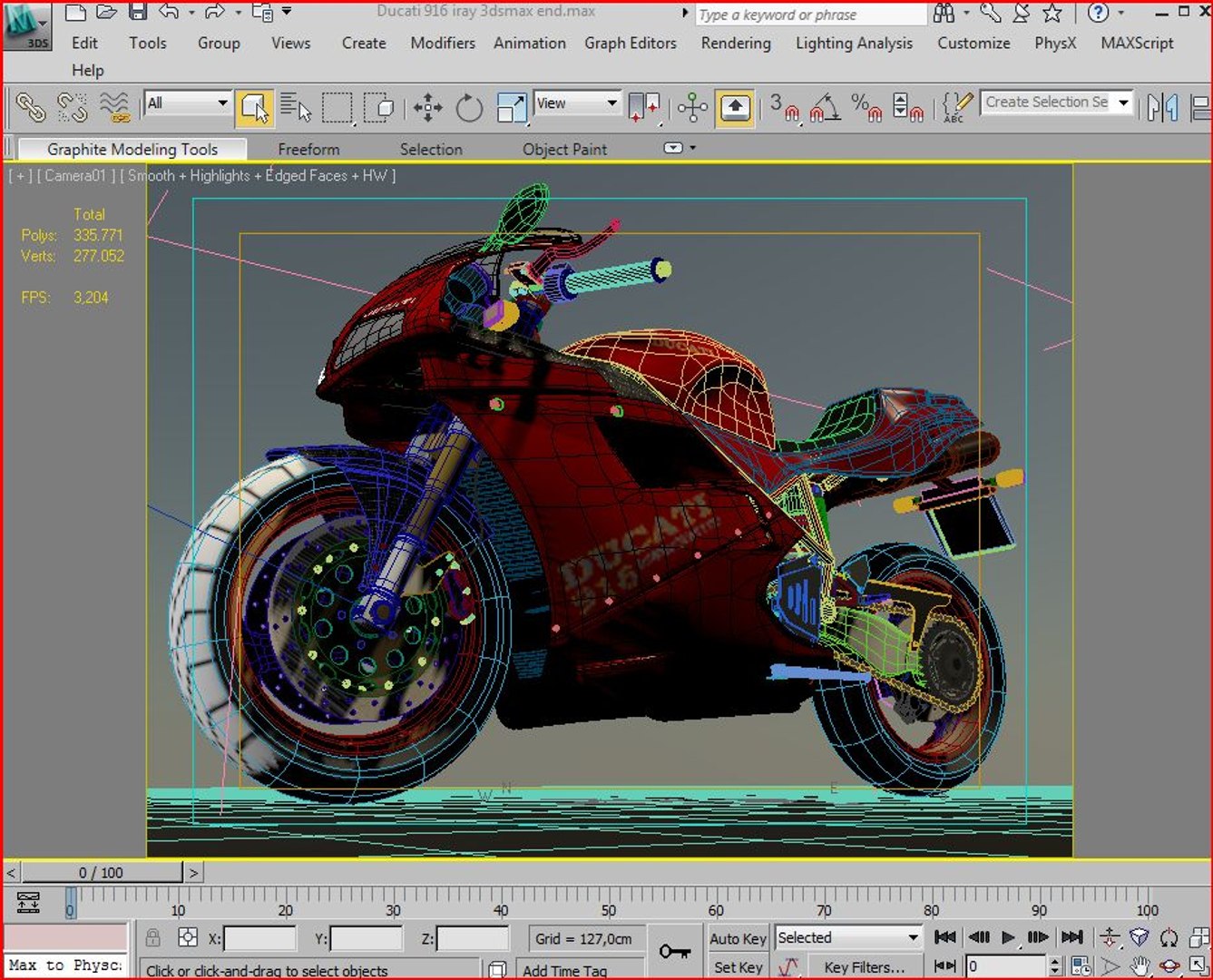Click the Open File folder icon
The image size is (1213, 980).
106,12
